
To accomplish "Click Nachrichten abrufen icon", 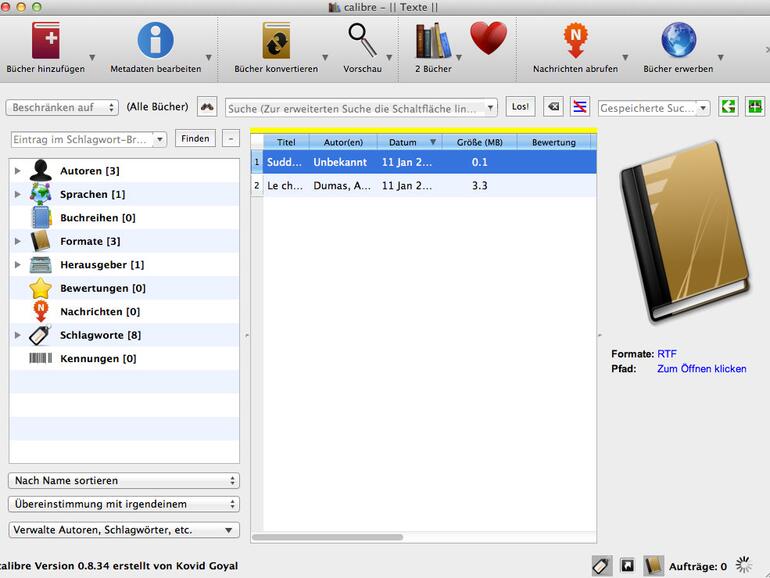I will point(576,40).
